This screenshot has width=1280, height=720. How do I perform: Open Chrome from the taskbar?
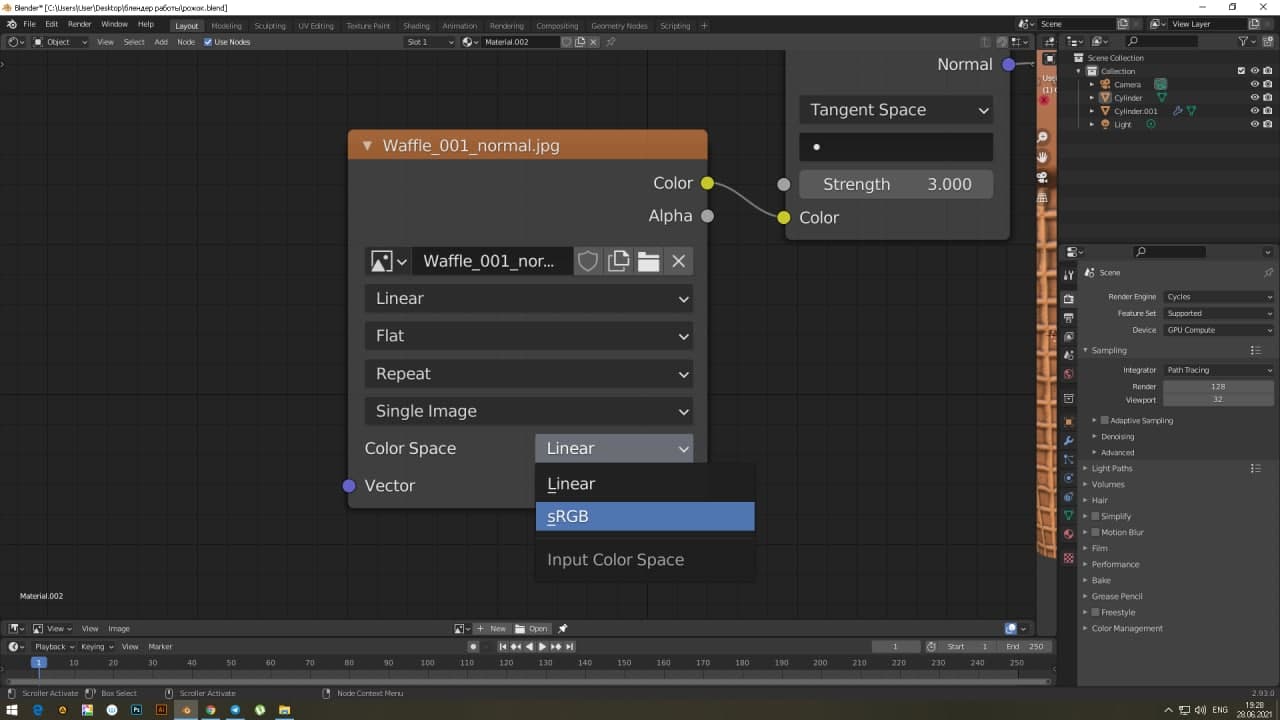point(210,710)
